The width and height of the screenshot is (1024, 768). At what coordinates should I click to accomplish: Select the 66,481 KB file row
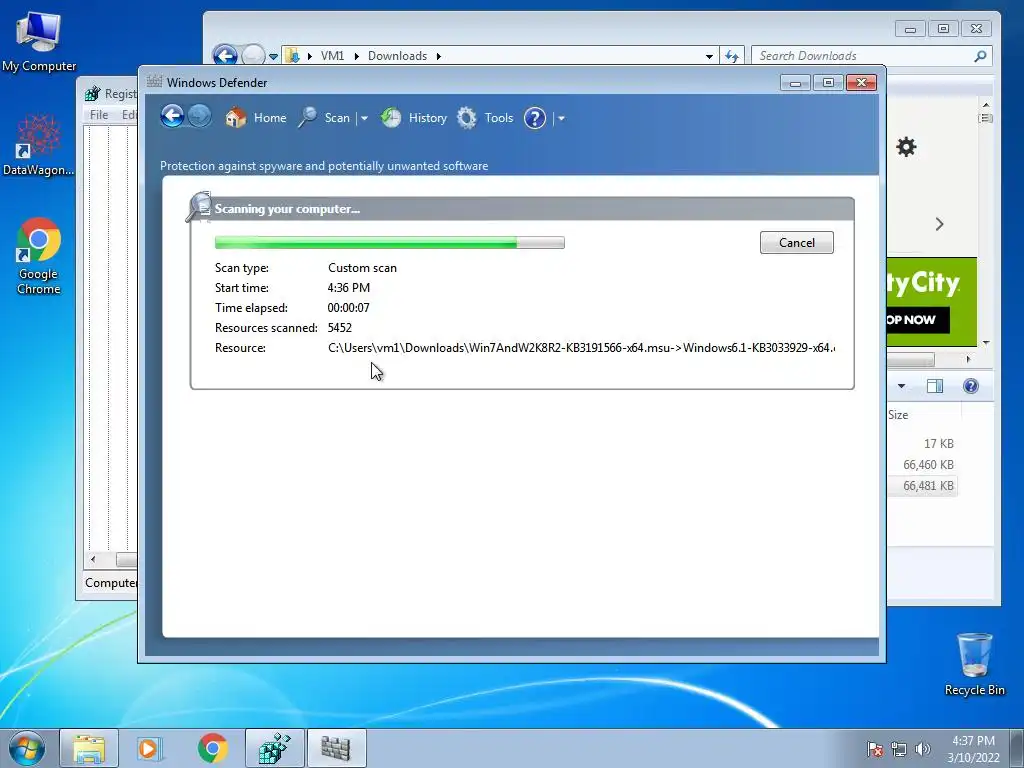point(922,485)
